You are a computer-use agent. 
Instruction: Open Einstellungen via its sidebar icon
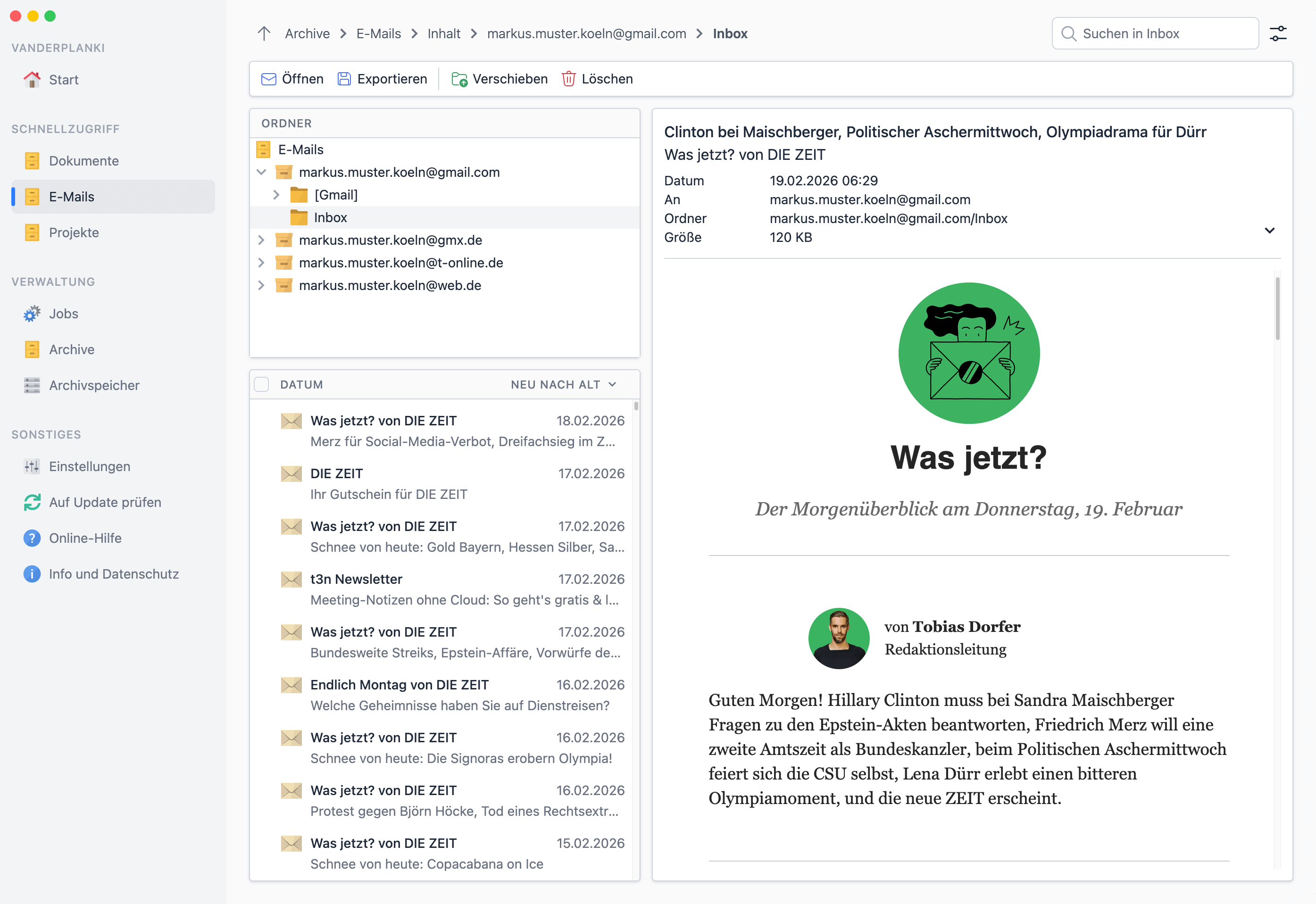(x=32, y=466)
